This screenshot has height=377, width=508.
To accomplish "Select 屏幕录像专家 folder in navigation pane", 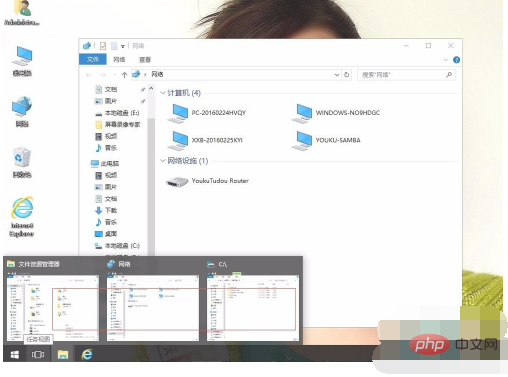I will pyautogui.click(x=118, y=124).
